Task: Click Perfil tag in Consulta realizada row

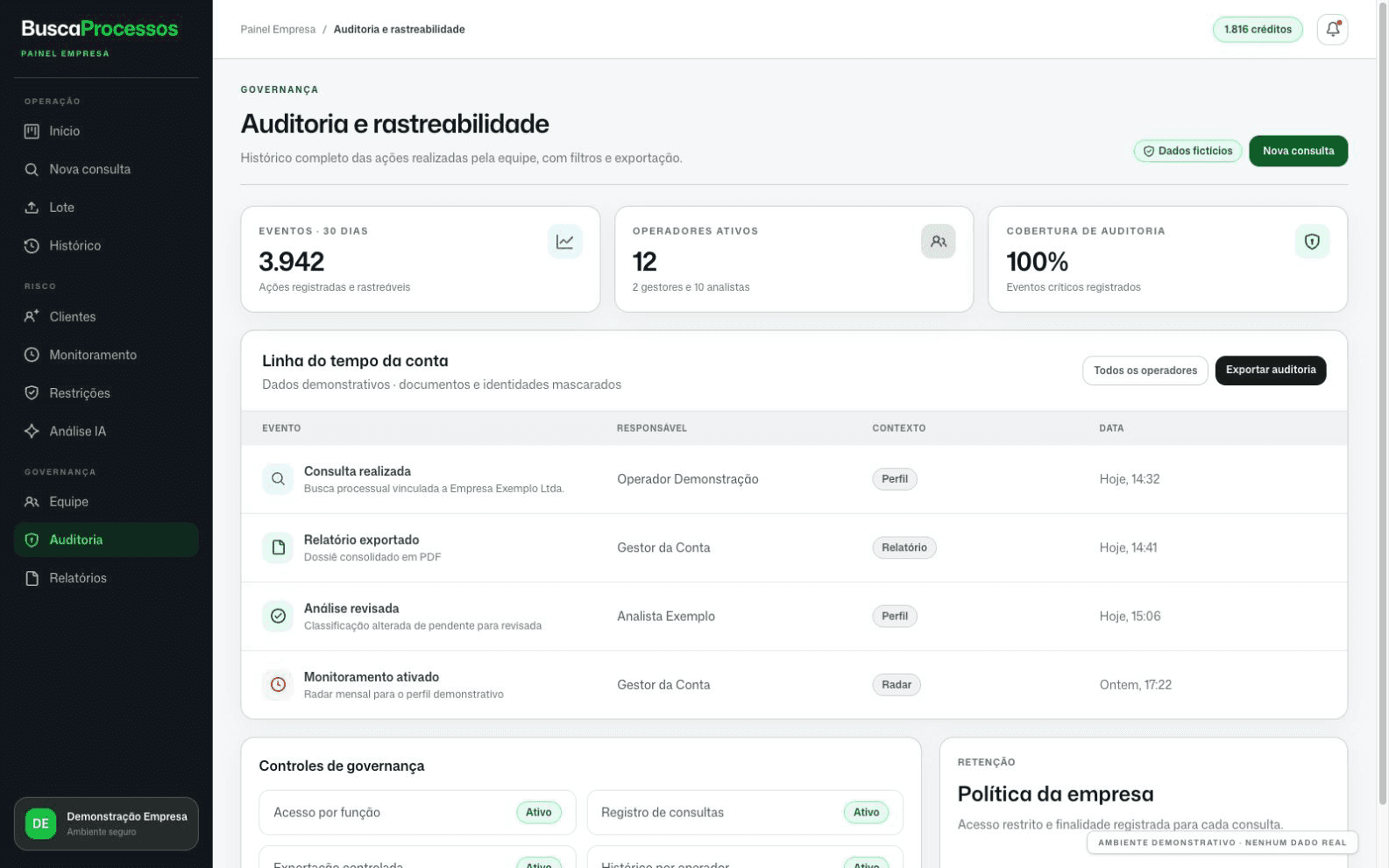Action: point(895,479)
